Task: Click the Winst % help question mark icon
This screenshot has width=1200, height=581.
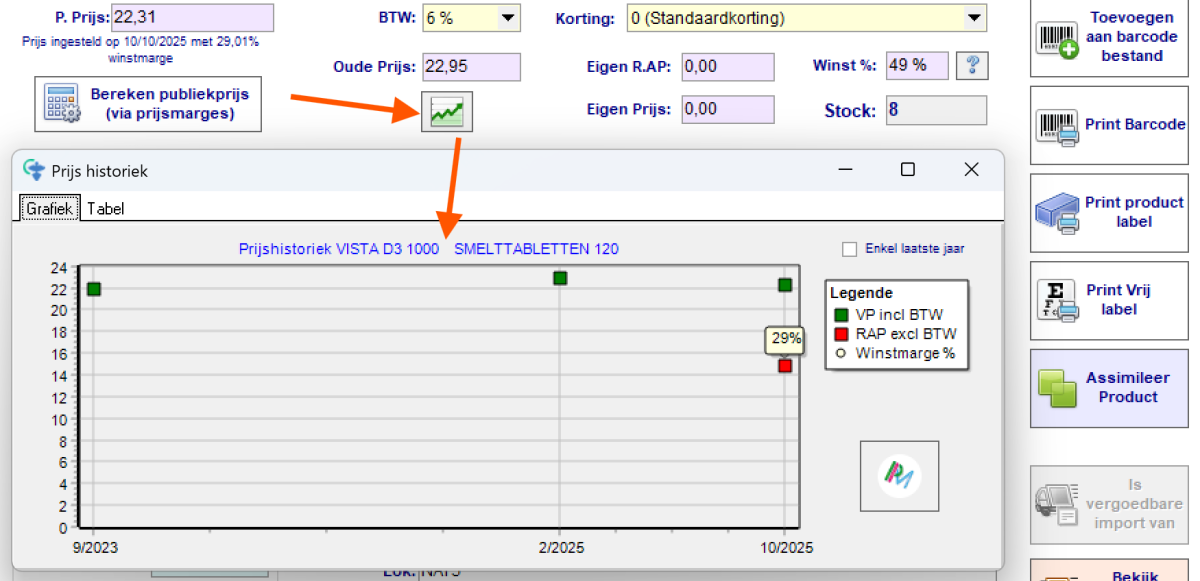Action: point(971,66)
